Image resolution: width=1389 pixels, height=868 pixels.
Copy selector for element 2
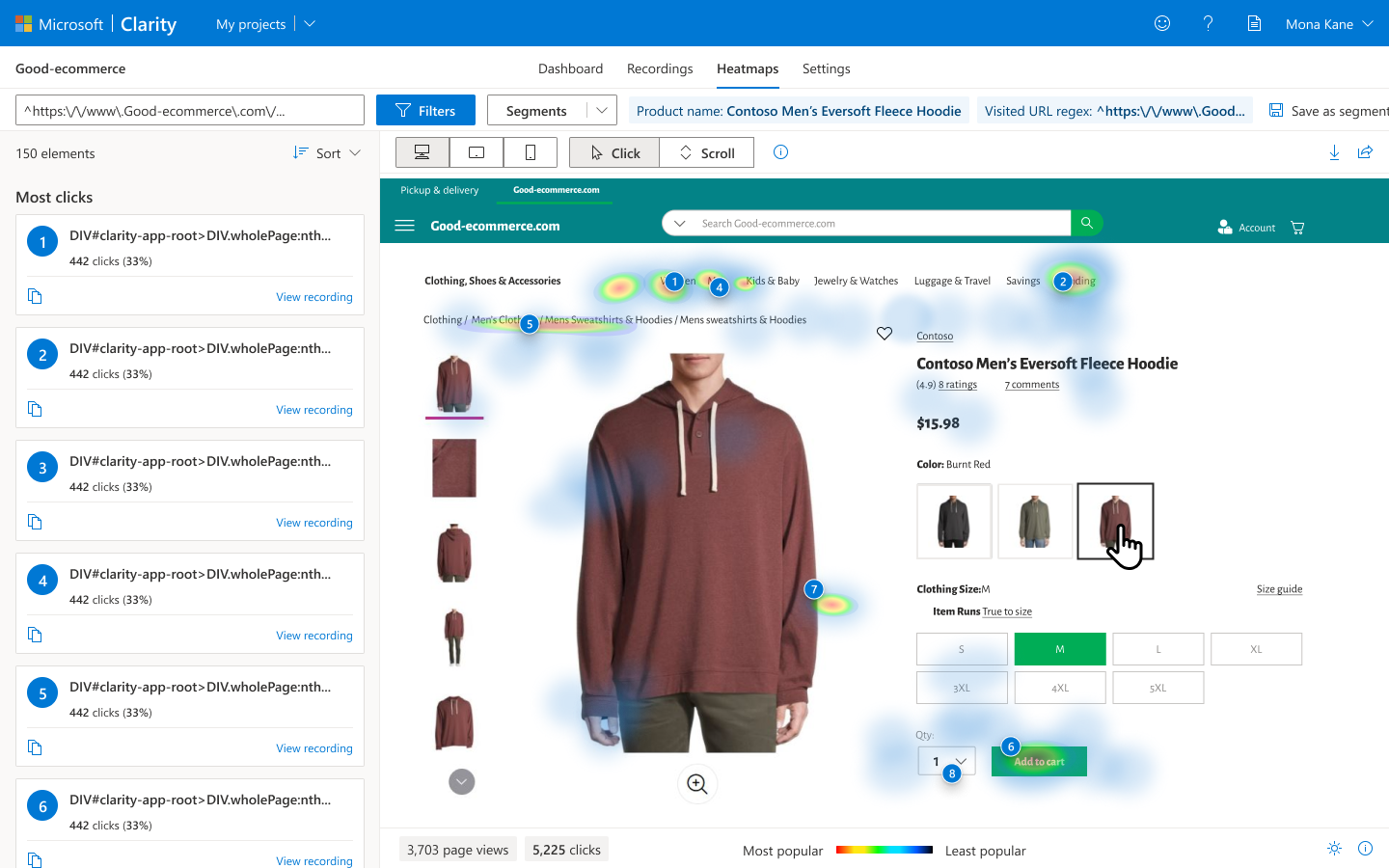pos(35,409)
